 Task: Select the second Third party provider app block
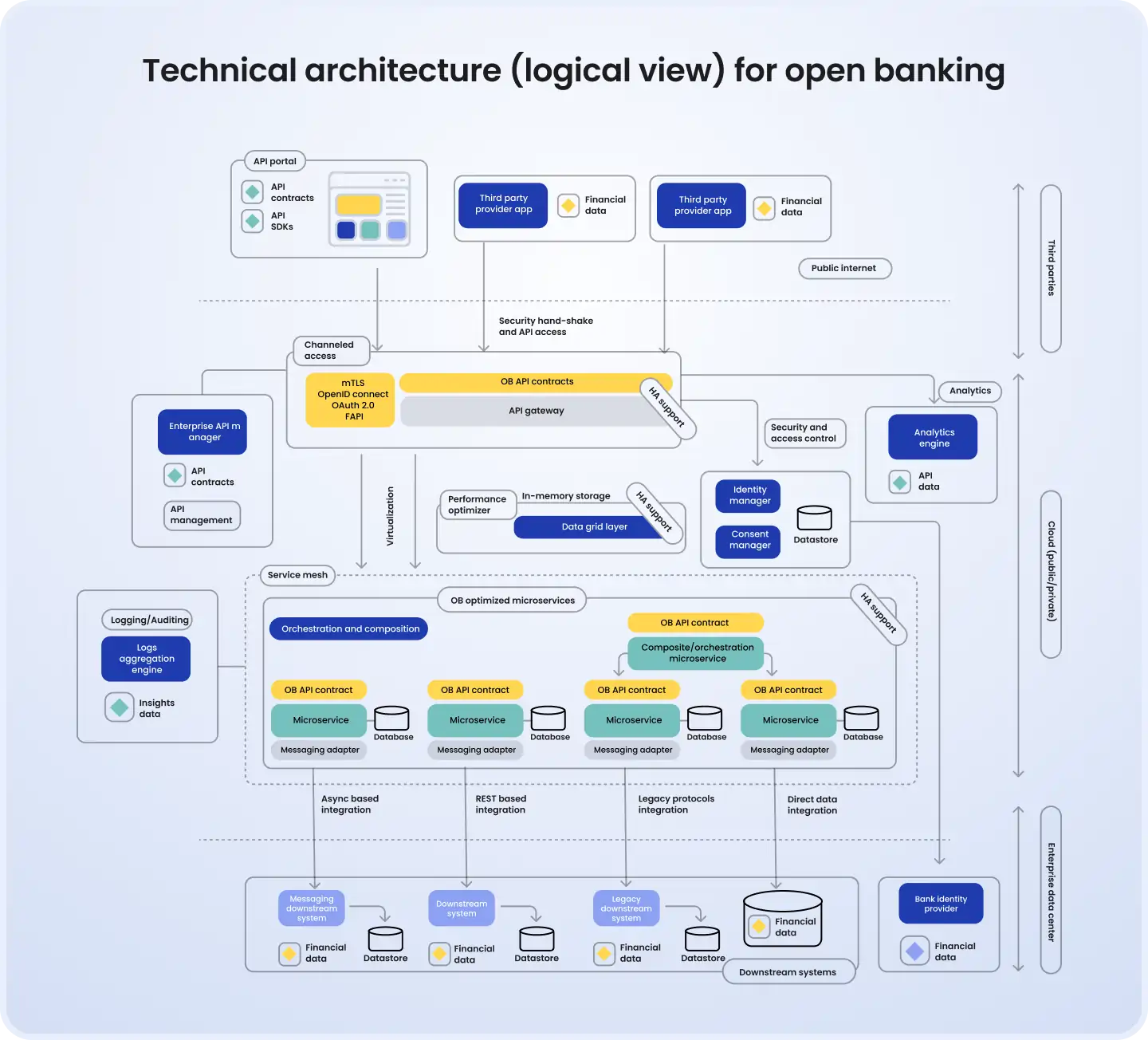(x=702, y=206)
